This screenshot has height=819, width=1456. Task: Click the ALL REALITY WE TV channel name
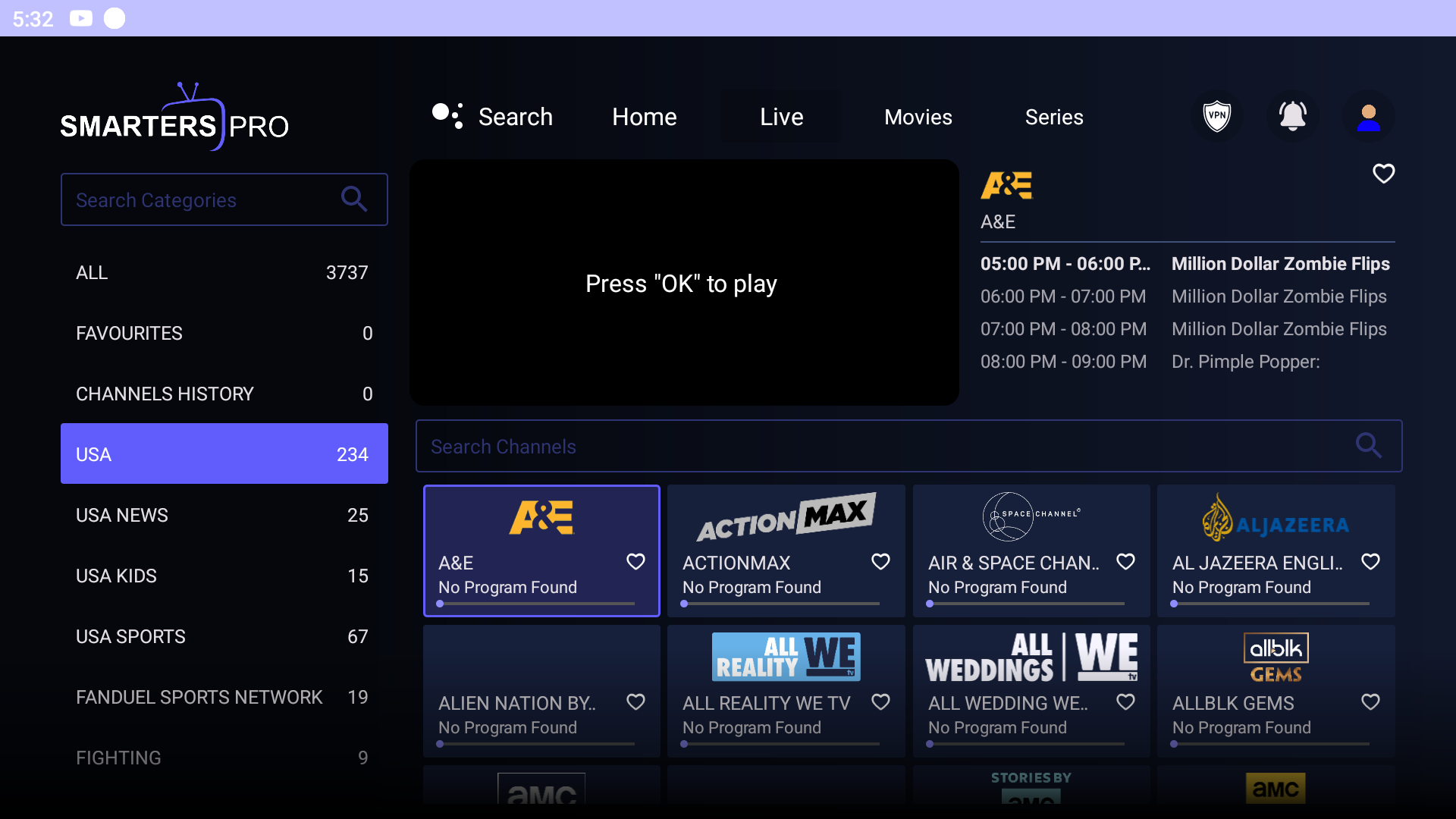(767, 703)
